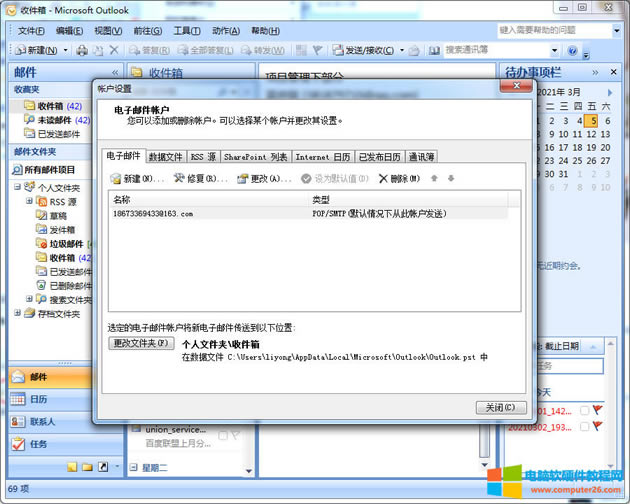Image resolution: width=630 pixels, height=504 pixels.
Task: Click the New account icon in dialog
Action: coord(116,178)
